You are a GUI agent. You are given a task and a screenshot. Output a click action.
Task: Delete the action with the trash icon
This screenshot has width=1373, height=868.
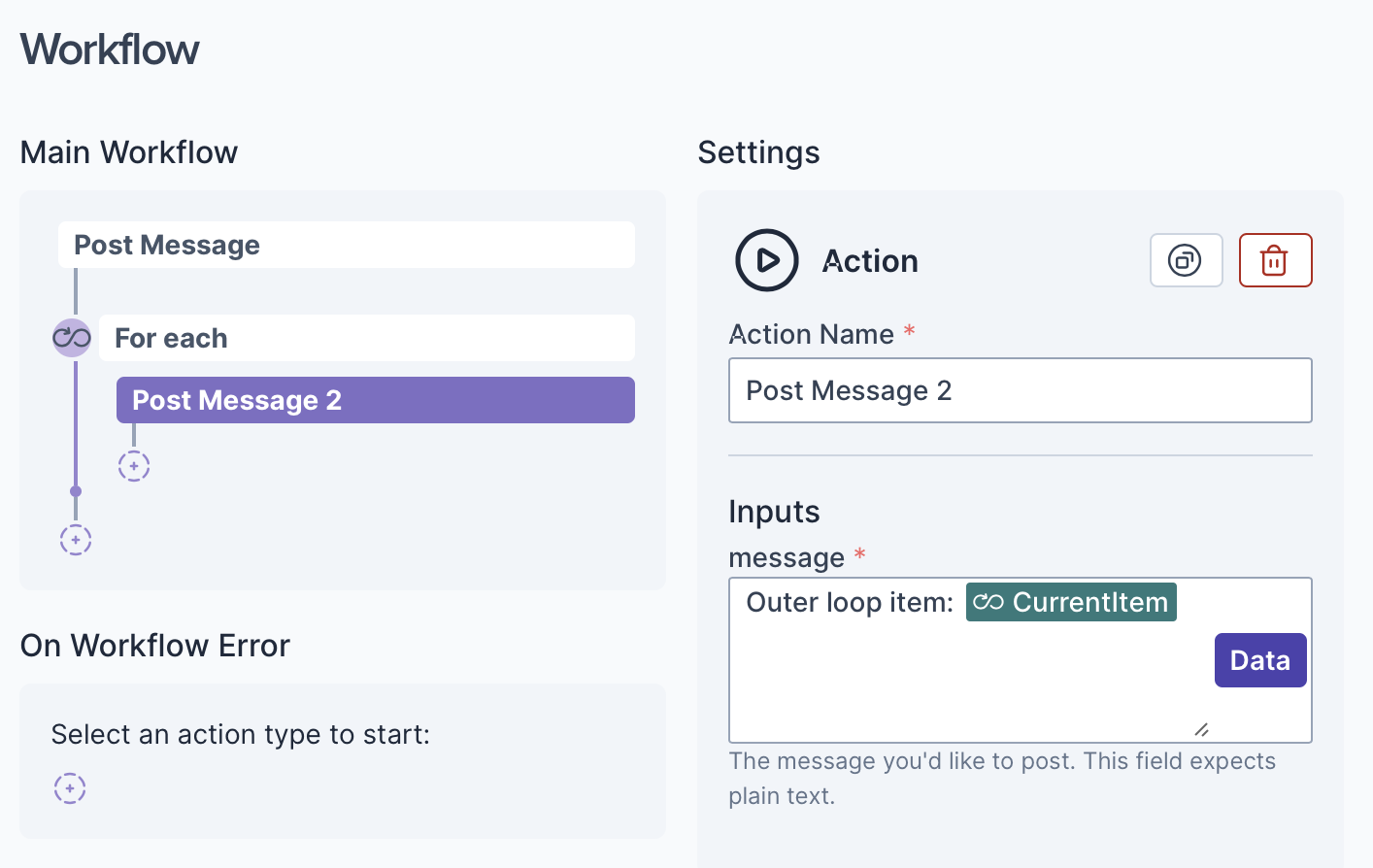coord(1275,260)
